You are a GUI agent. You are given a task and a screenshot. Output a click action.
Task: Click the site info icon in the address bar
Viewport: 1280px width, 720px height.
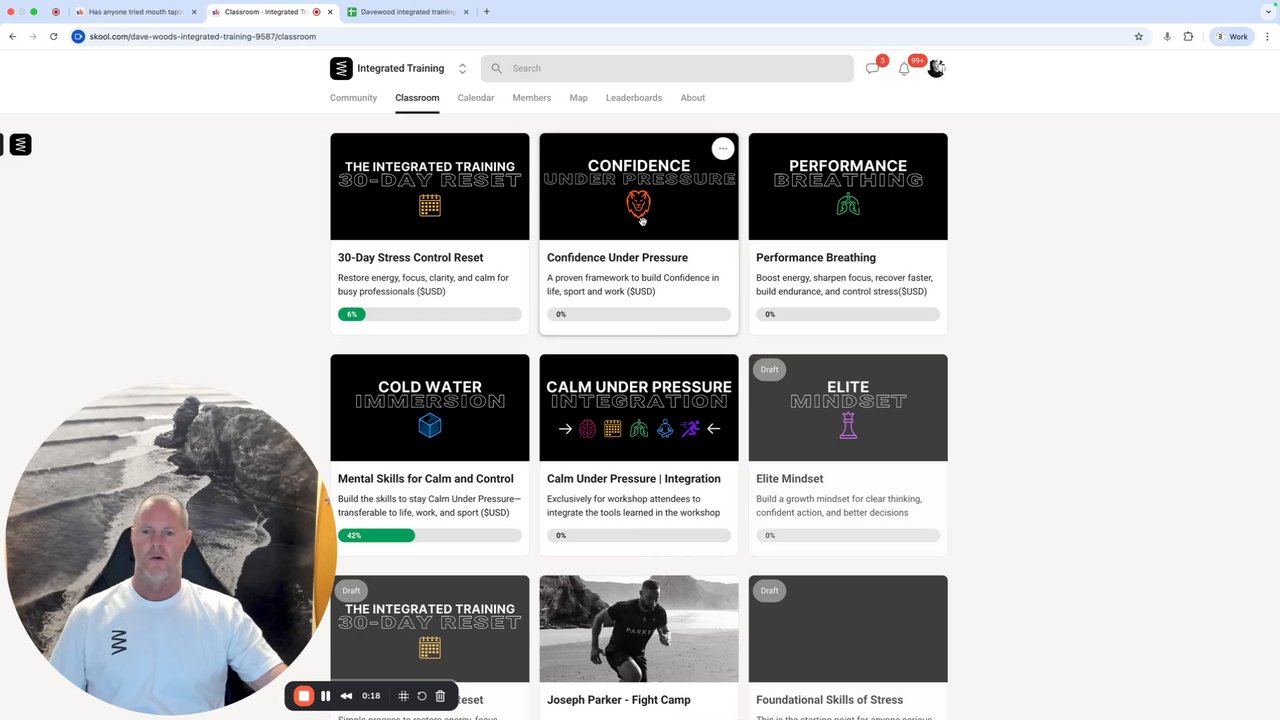coord(78,37)
